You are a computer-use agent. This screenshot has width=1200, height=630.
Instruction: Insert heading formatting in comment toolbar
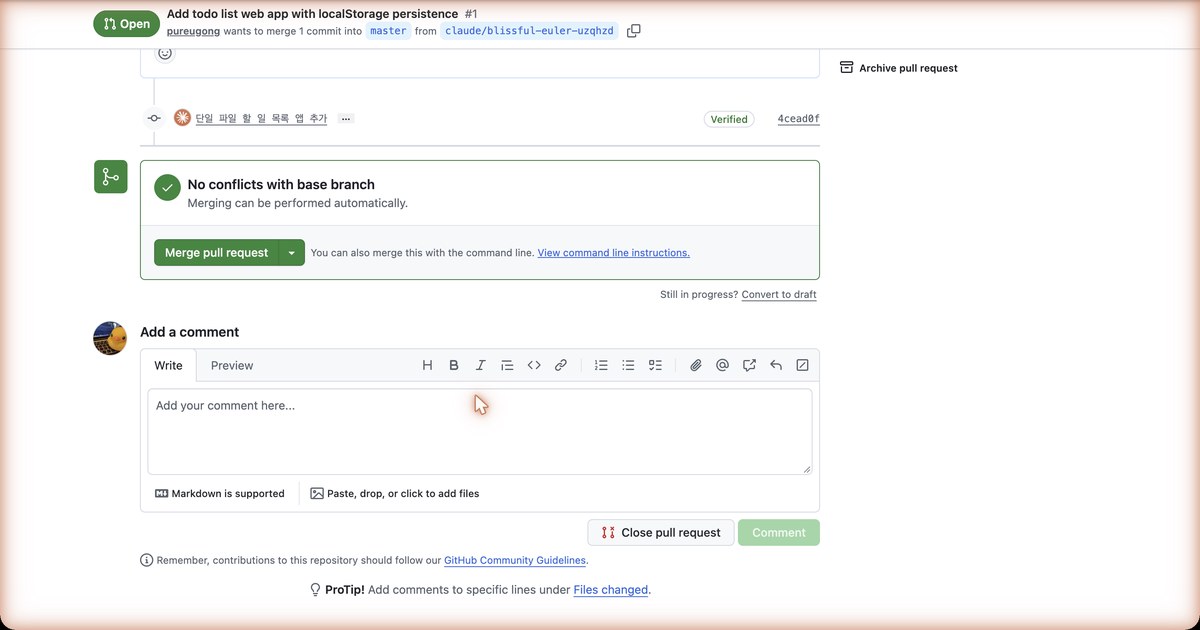click(427, 365)
